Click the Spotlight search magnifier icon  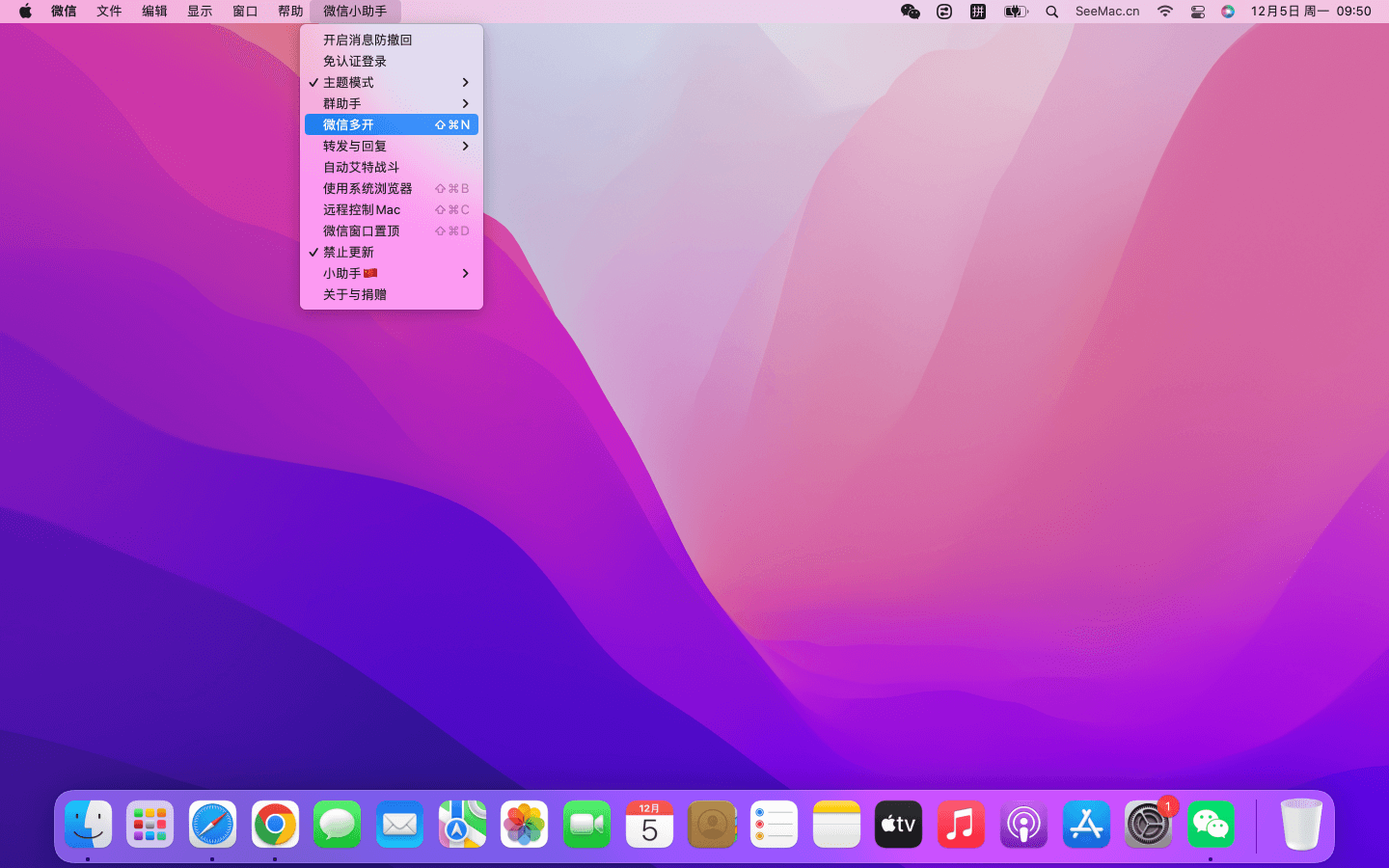[1051, 12]
